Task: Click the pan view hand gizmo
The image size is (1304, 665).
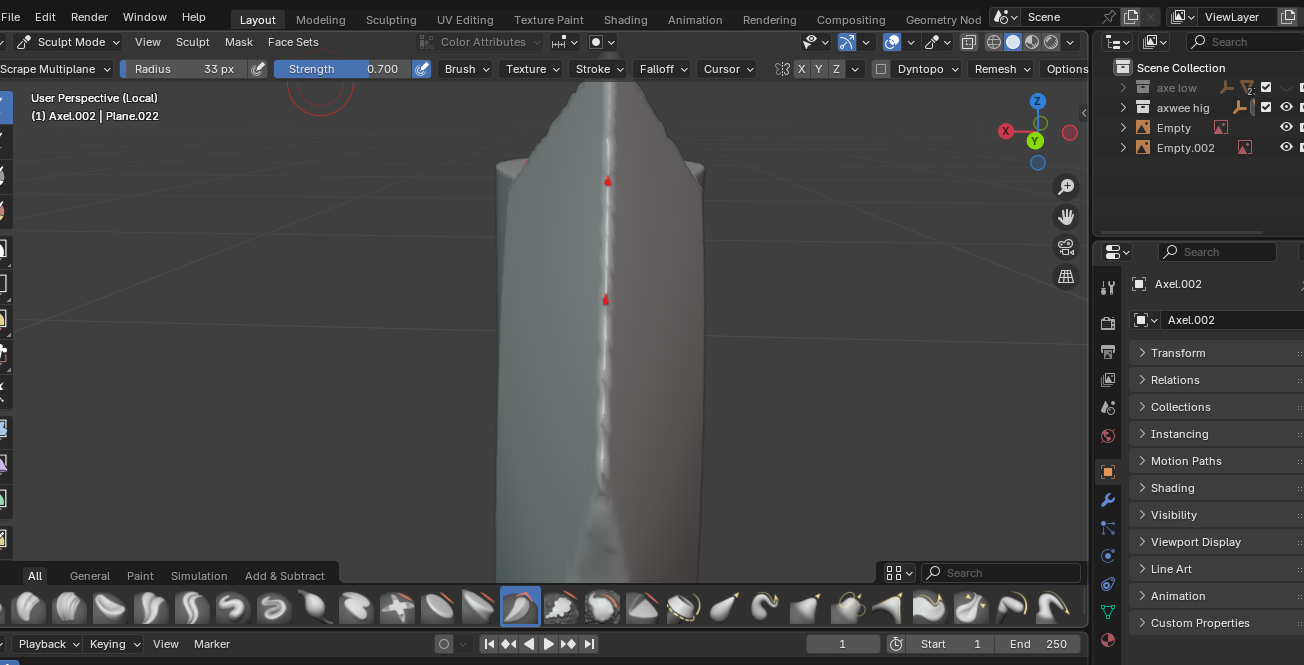Action: tap(1066, 217)
